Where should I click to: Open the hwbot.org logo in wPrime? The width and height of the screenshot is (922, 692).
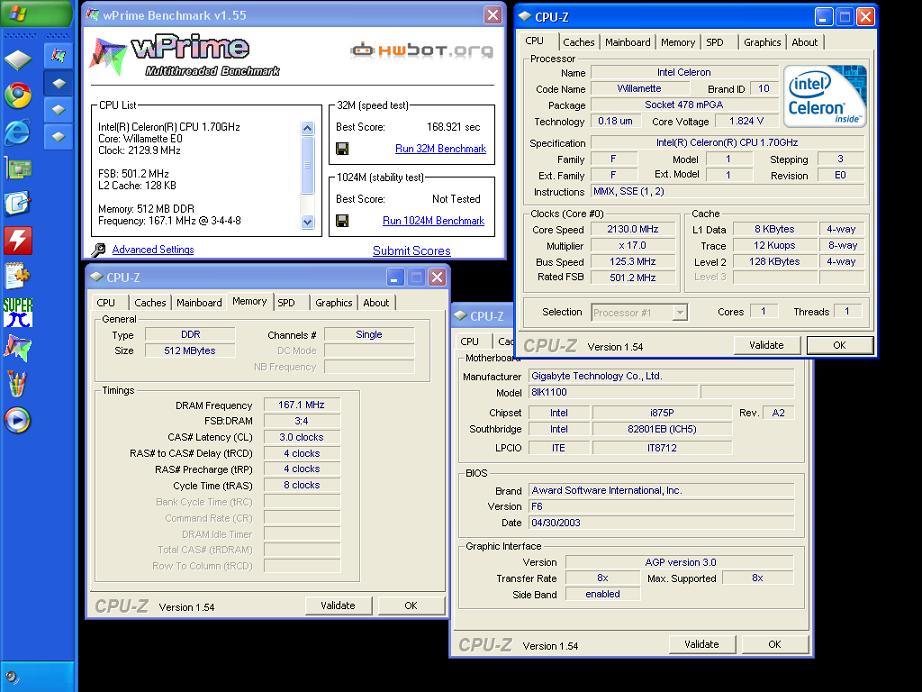click(x=422, y=50)
